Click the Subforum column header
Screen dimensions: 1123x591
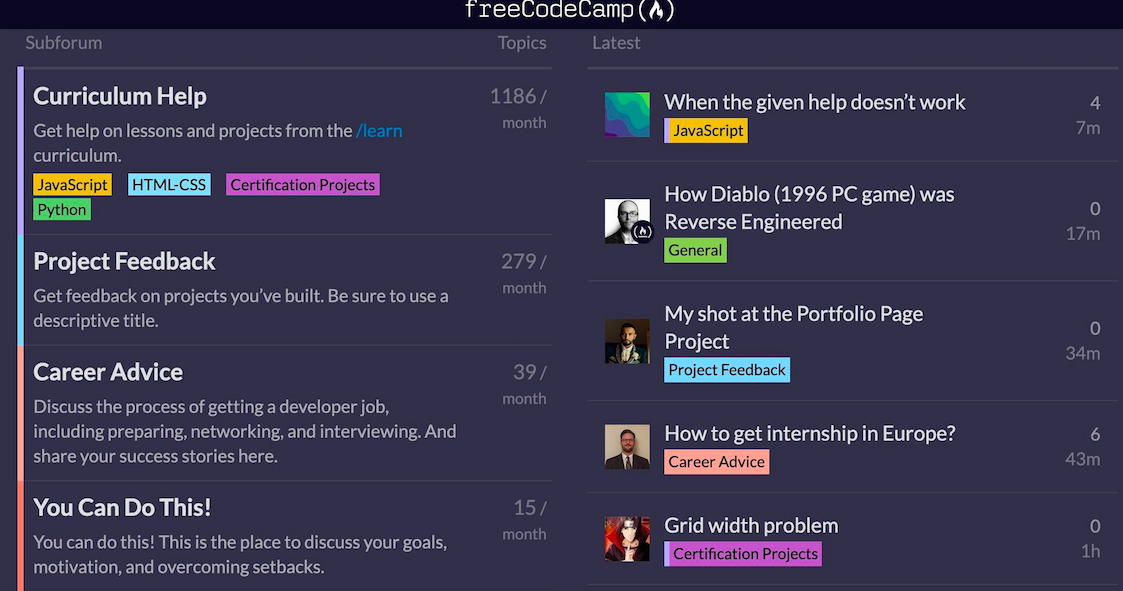(x=64, y=43)
